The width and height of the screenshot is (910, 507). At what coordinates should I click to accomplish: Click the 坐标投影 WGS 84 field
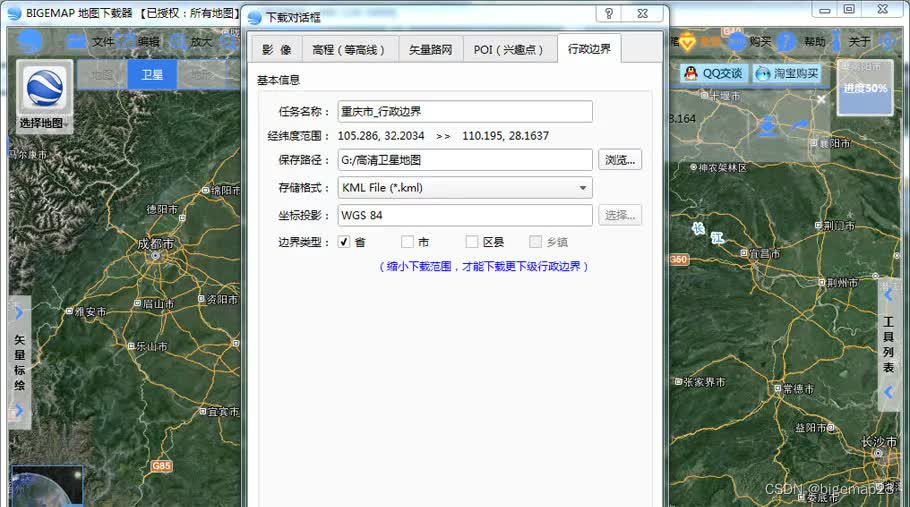tap(465, 215)
